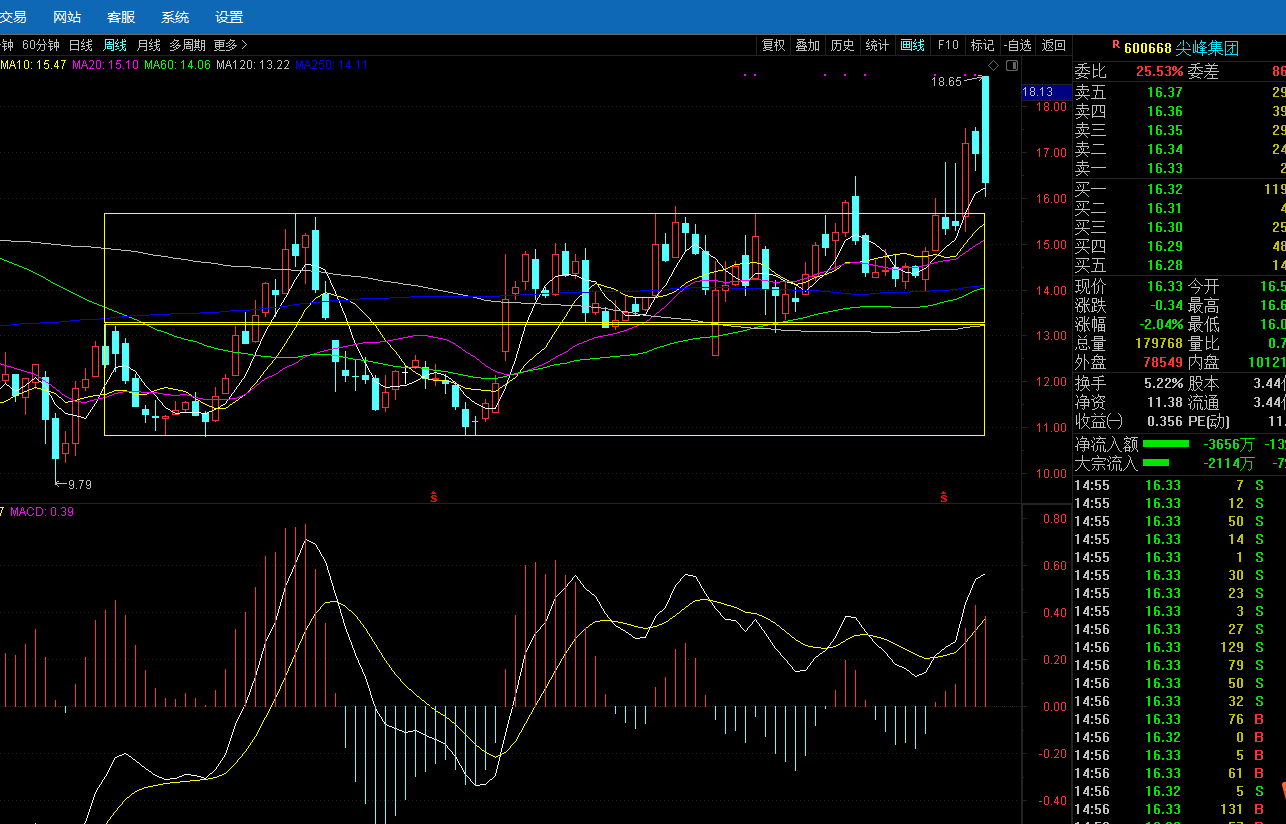Open the 历史 history button

click(843, 45)
